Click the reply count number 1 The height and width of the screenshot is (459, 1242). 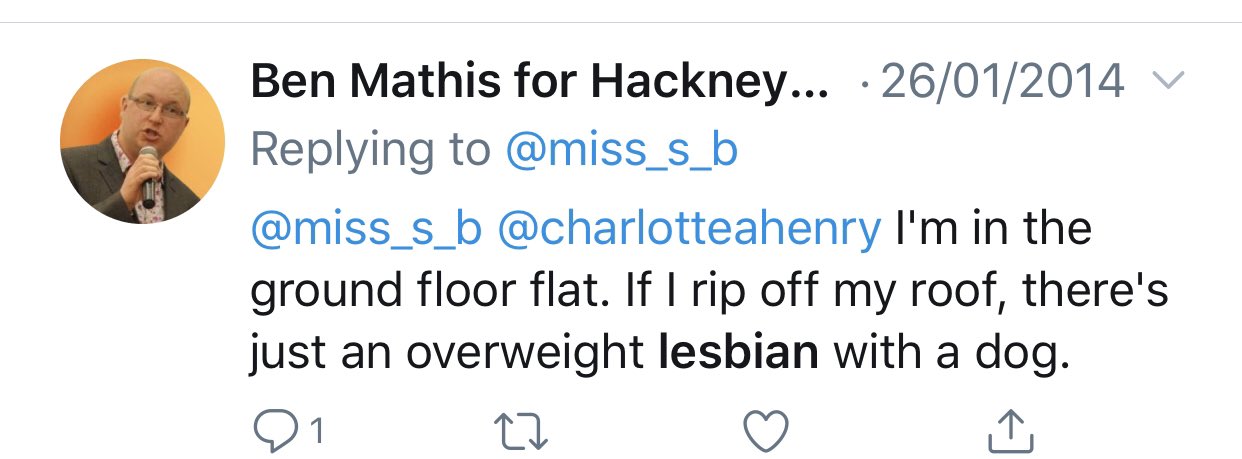(316, 432)
